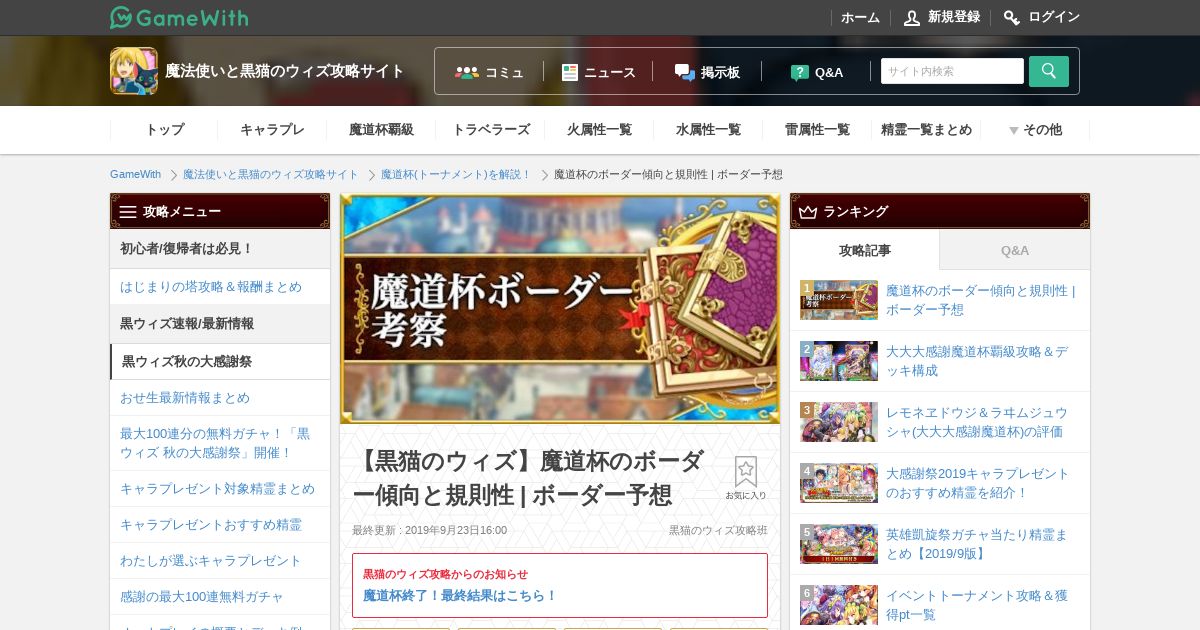This screenshot has height=630, width=1200.
Task: Open はじまりの塔攻略＆報酬まとめ sidebar link
Action: coord(220,287)
